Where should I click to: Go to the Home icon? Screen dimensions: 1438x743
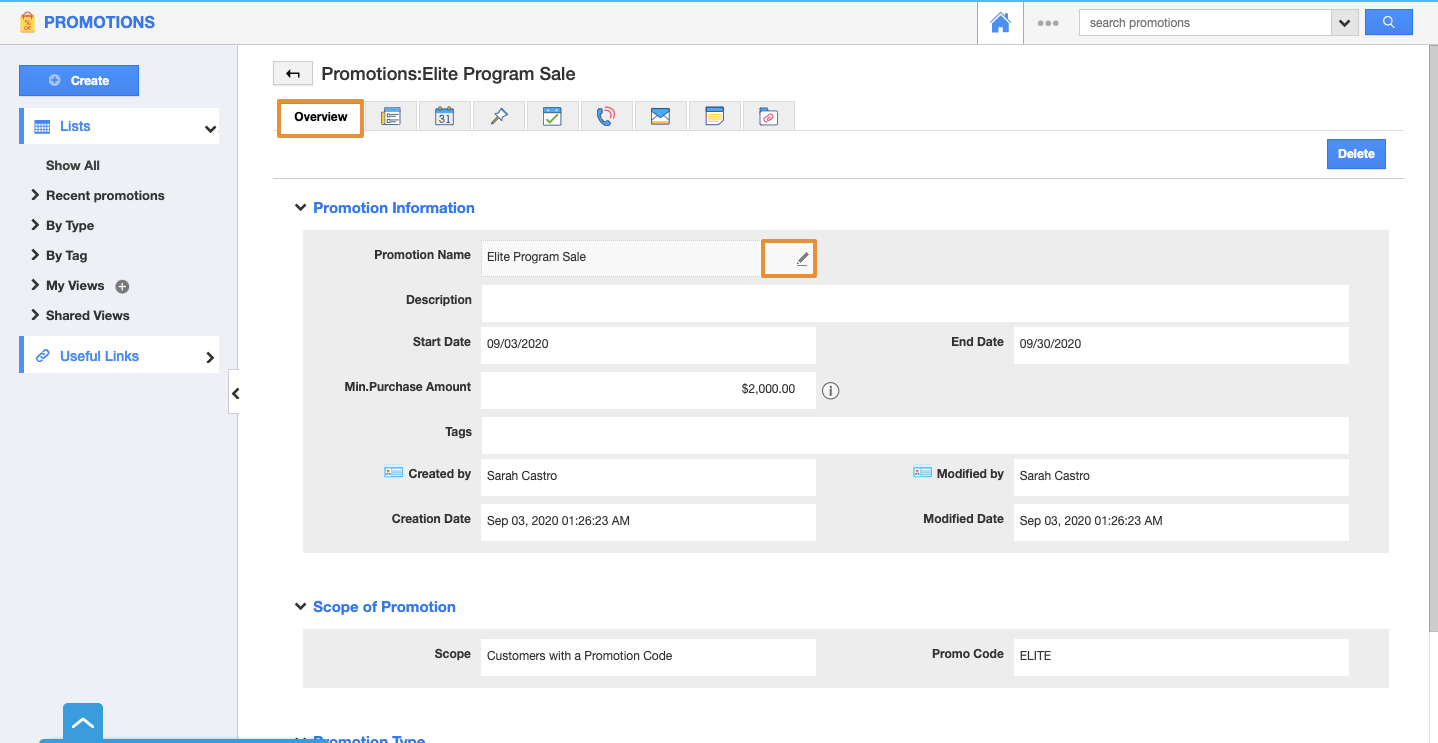click(1000, 23)
